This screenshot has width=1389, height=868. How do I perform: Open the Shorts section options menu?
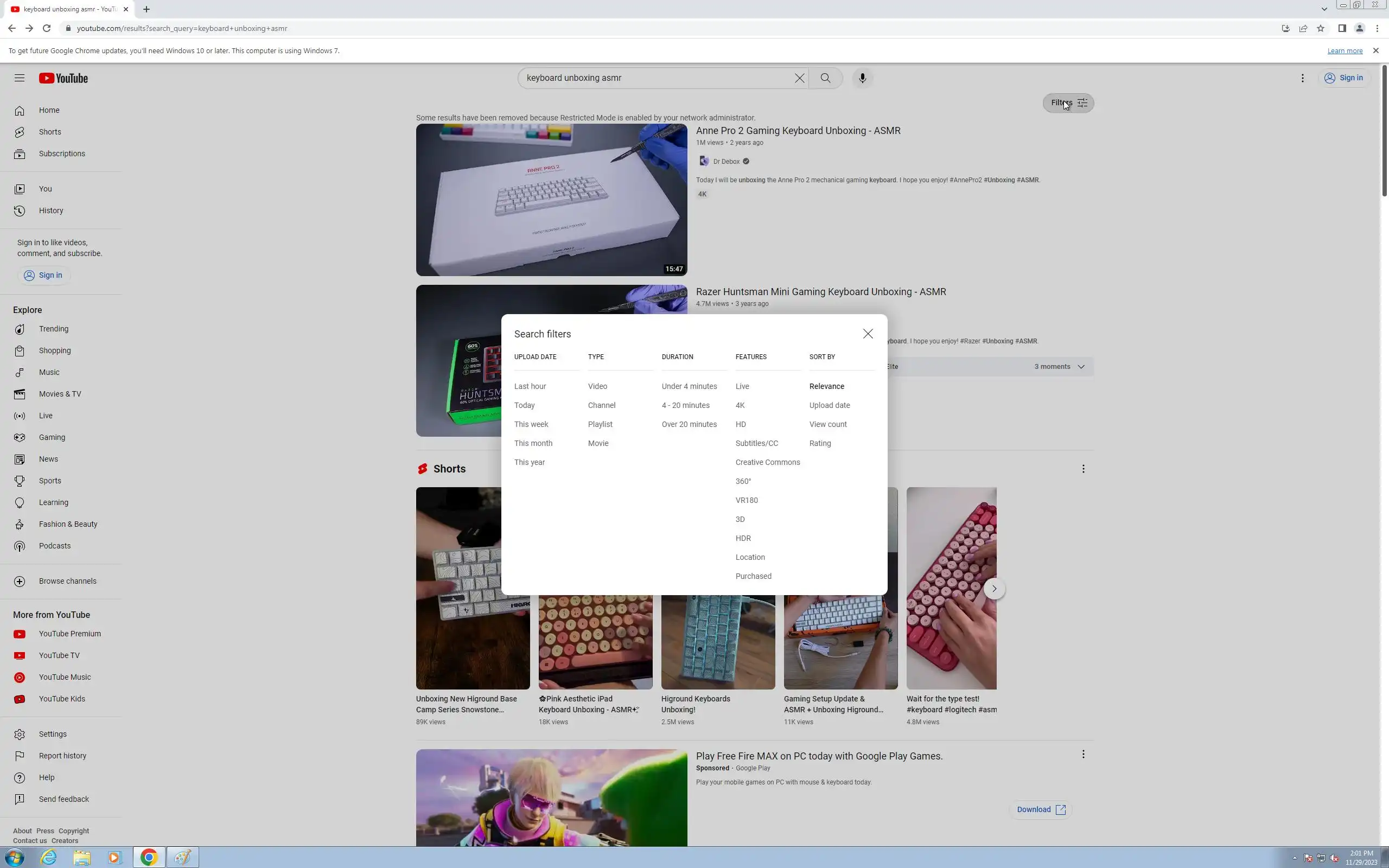coord(1083,469)
